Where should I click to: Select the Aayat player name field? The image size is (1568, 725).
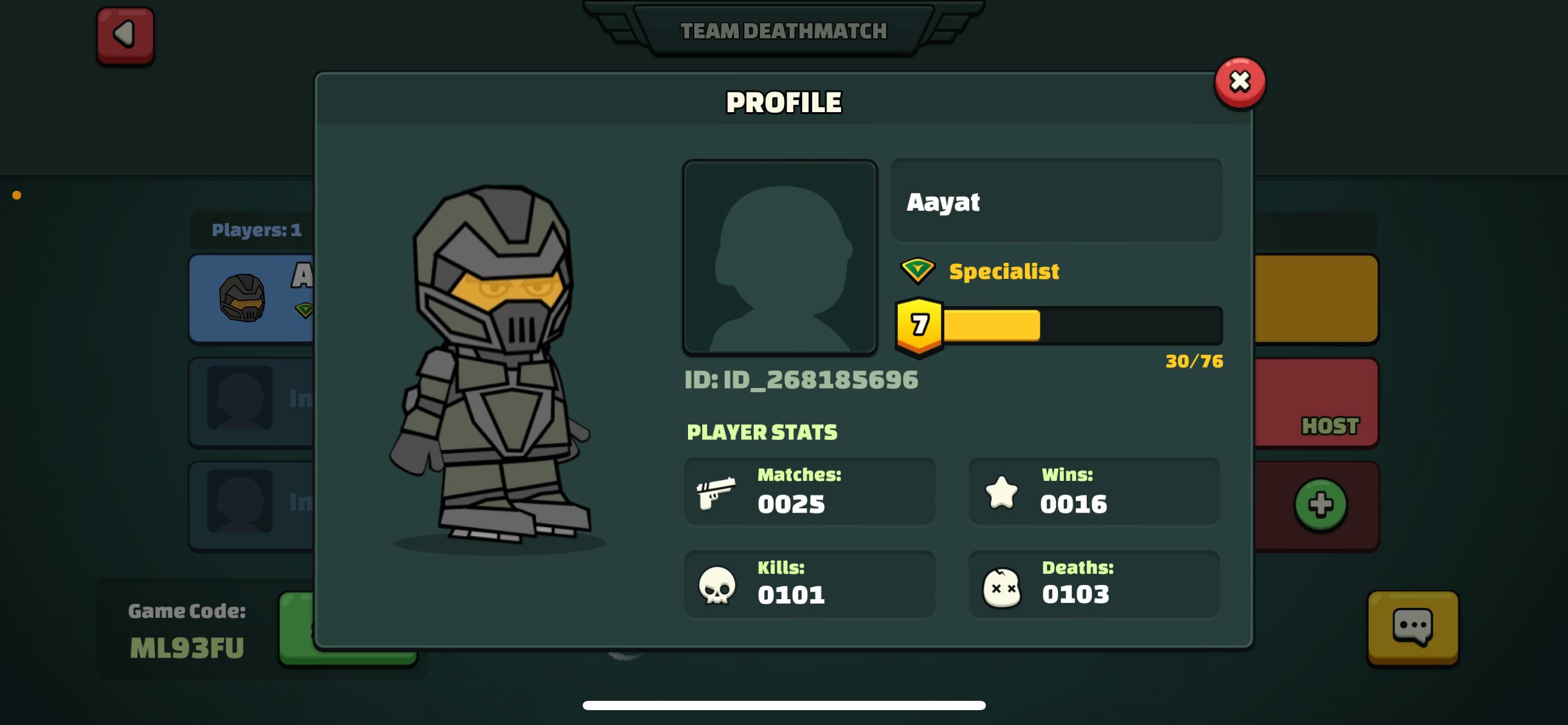coord(1056,201)
